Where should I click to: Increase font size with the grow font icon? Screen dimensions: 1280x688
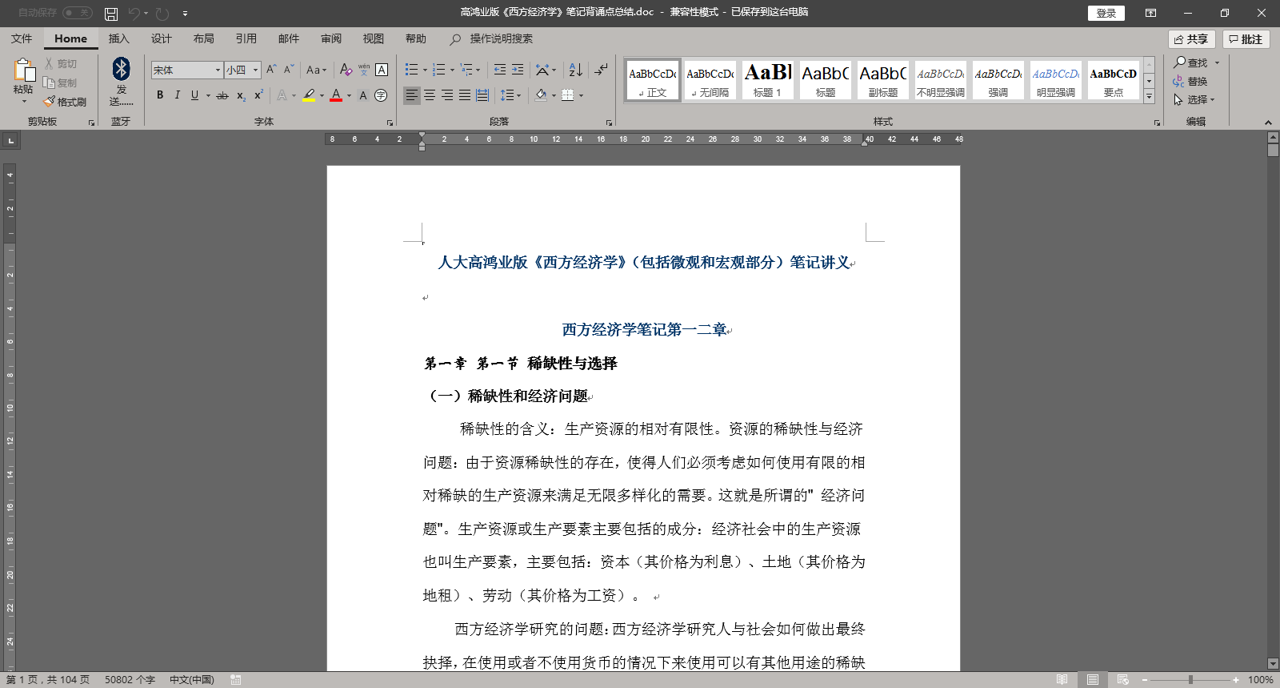271,70
